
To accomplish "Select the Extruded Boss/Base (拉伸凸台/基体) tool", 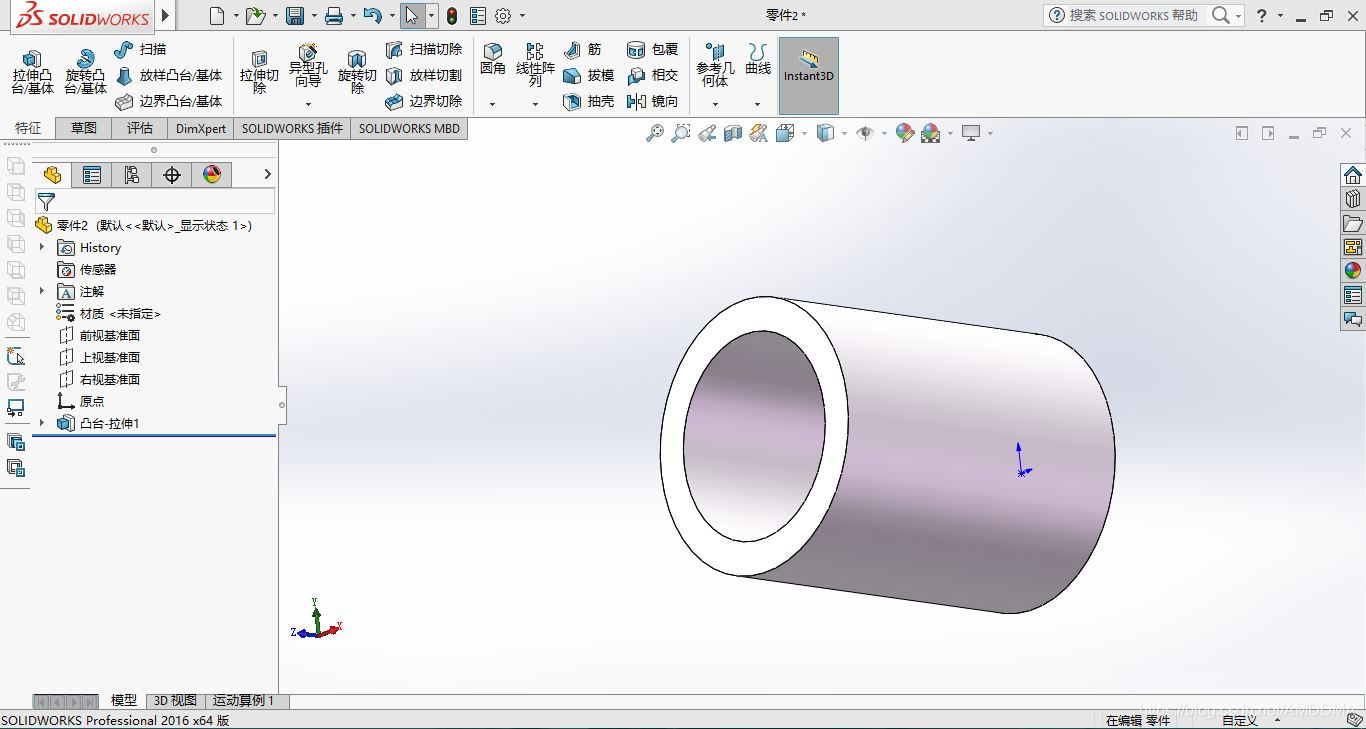I will [x=32, y=72].
